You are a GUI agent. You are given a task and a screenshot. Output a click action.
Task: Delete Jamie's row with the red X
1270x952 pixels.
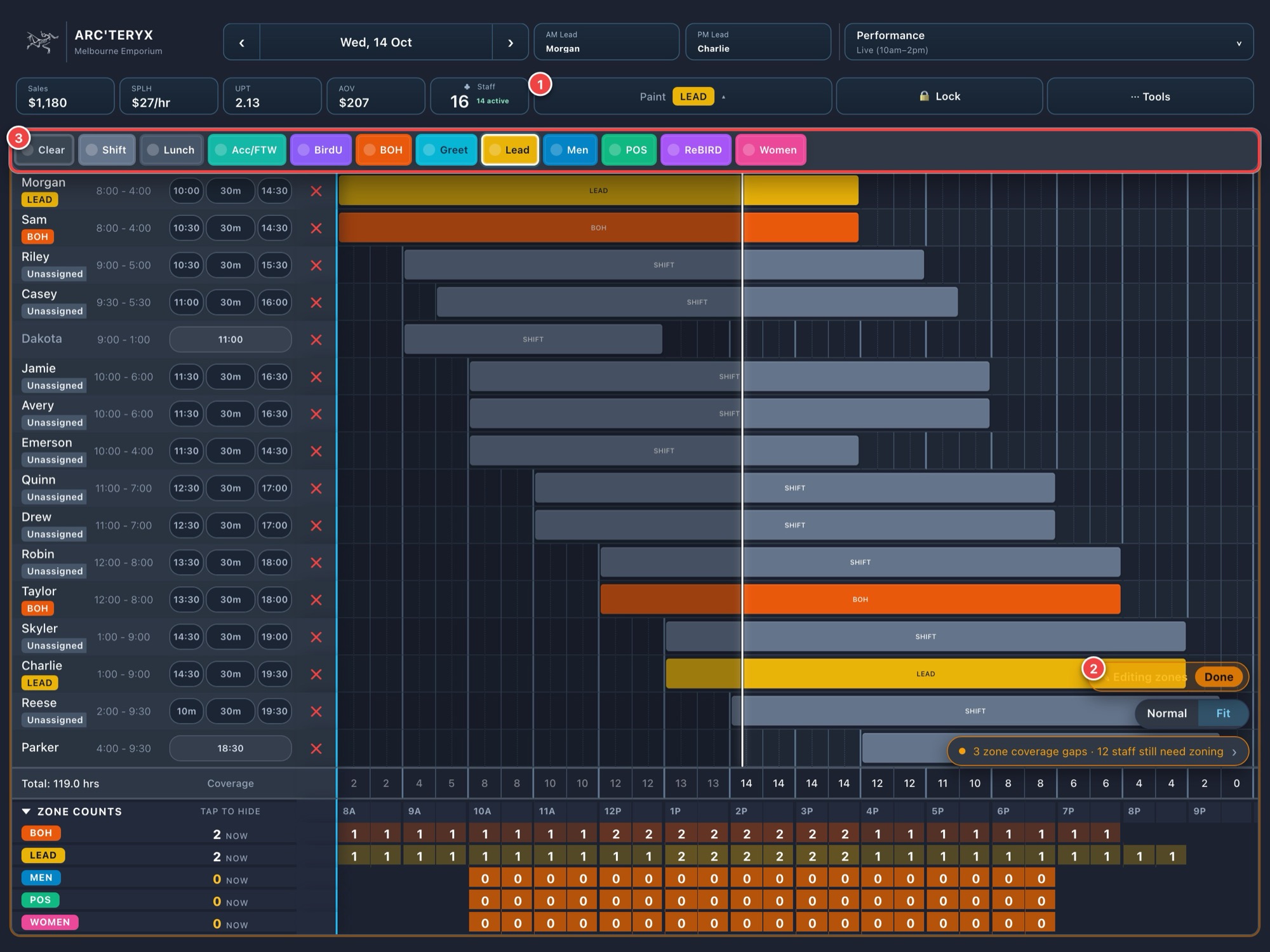tap(316, 377)
